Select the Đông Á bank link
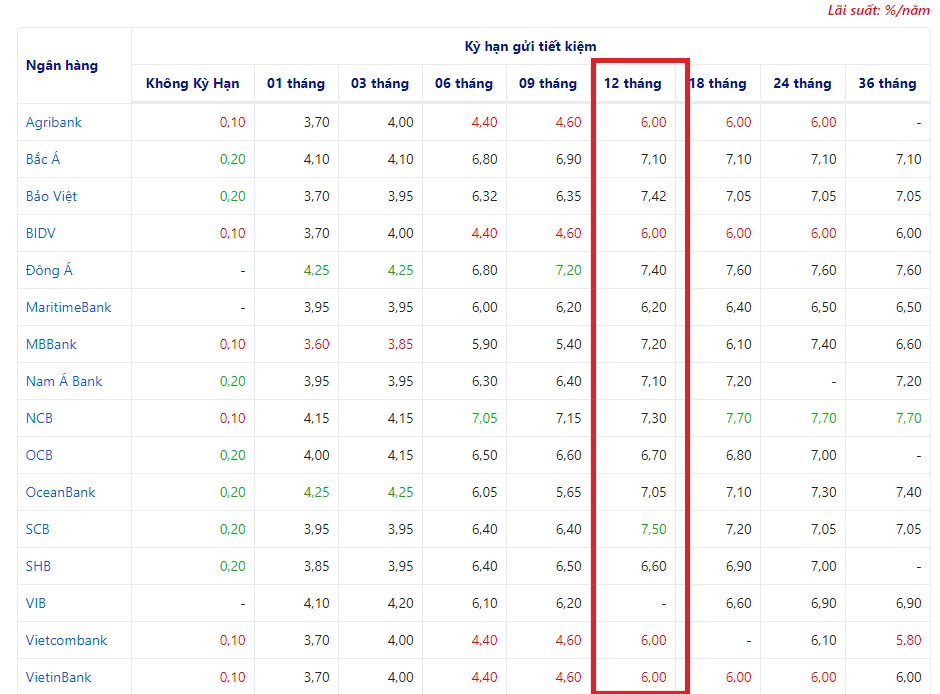This screenshot has width=940, height=694. coord(49,270)
